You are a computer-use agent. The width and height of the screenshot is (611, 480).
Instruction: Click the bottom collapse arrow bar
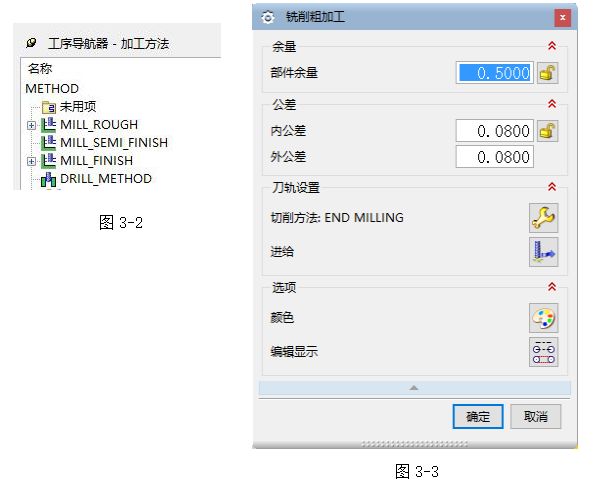[x=415, y=388]
